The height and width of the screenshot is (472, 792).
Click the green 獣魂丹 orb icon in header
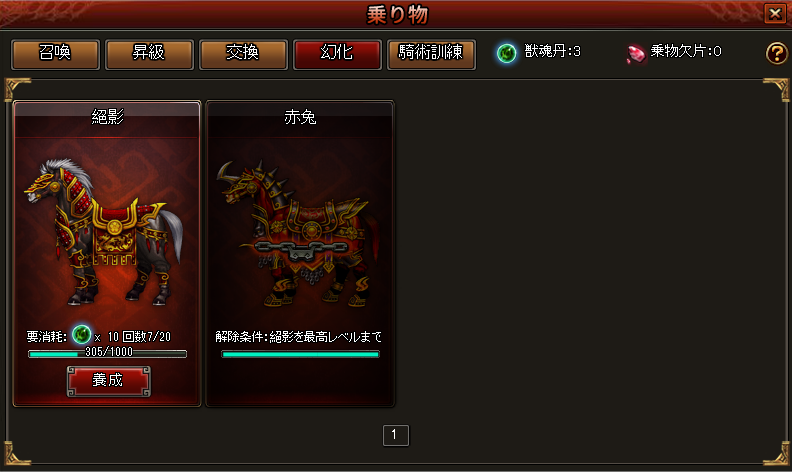click(x=507, y=53)
